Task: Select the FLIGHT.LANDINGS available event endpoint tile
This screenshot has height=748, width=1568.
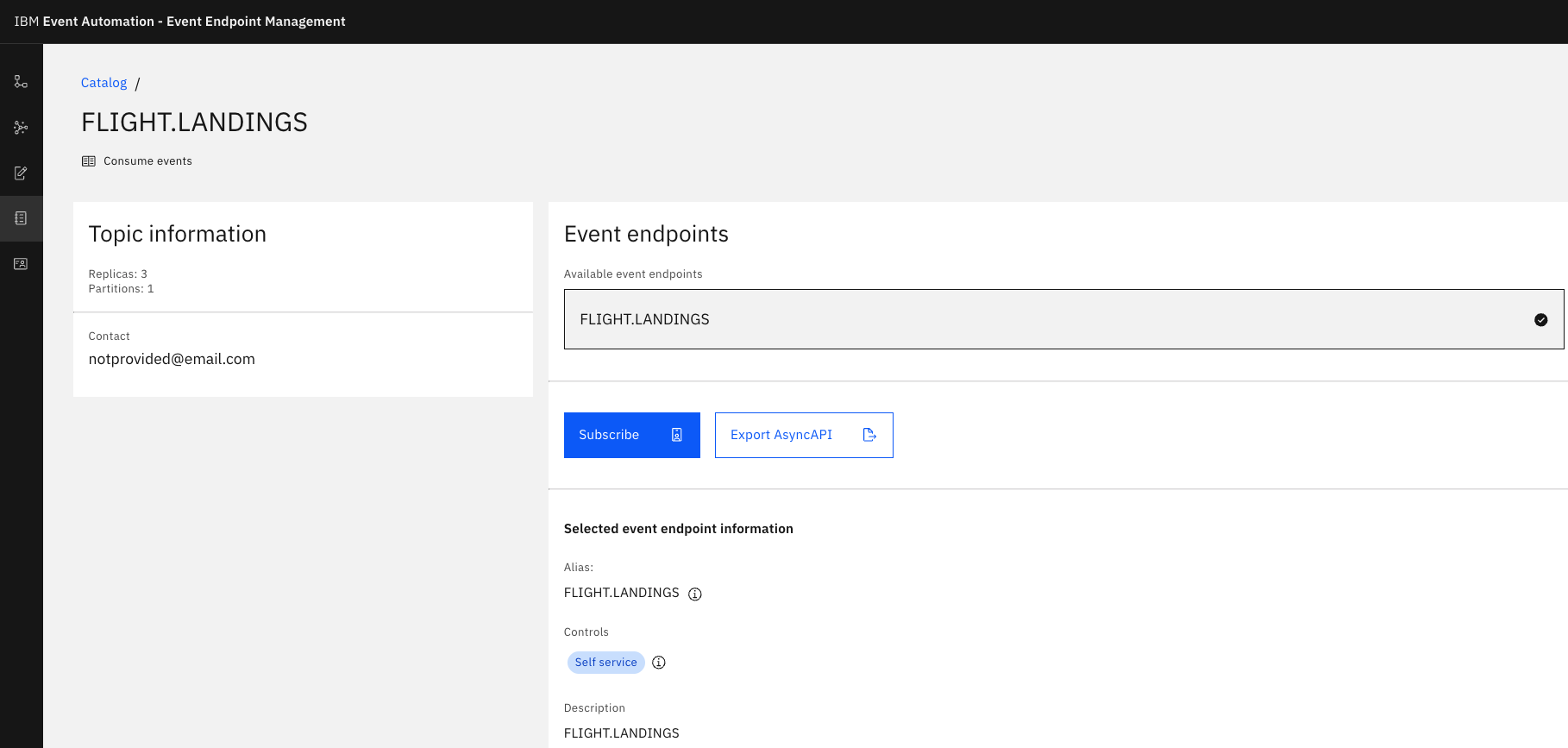Action: pyautogui.click(x=1035, y=319)
